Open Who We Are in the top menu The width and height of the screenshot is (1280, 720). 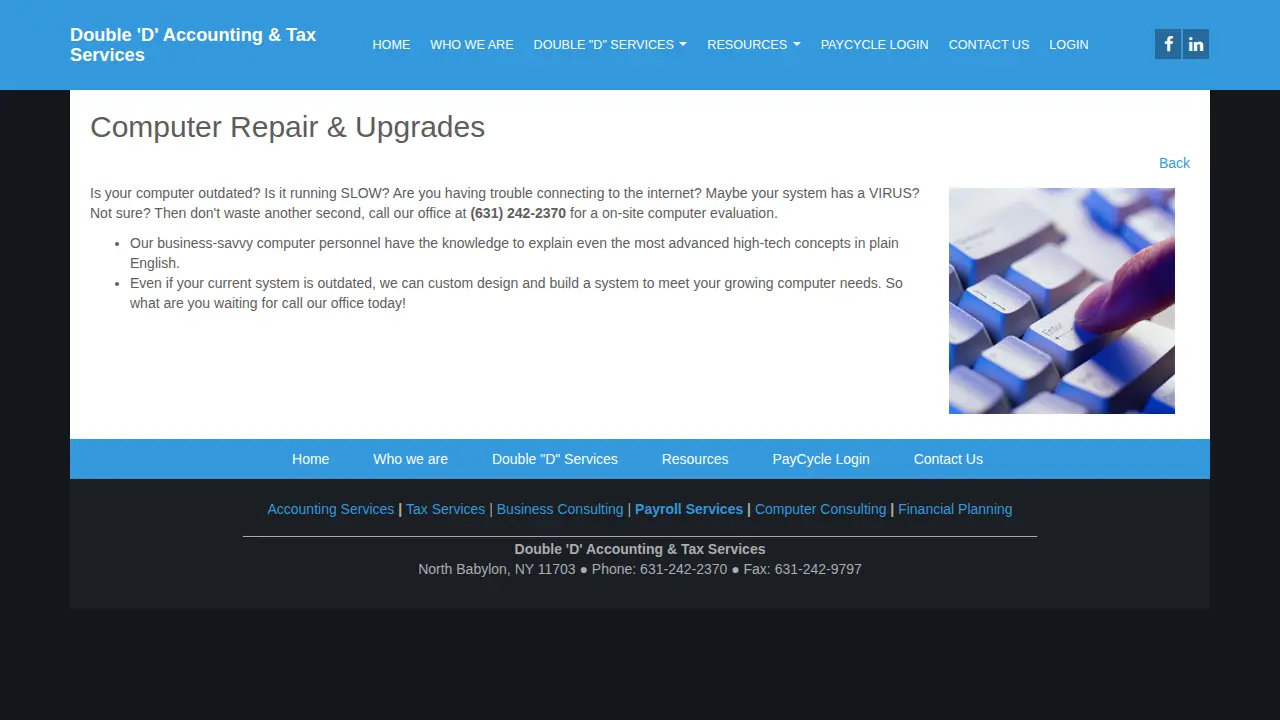point(472,45)
